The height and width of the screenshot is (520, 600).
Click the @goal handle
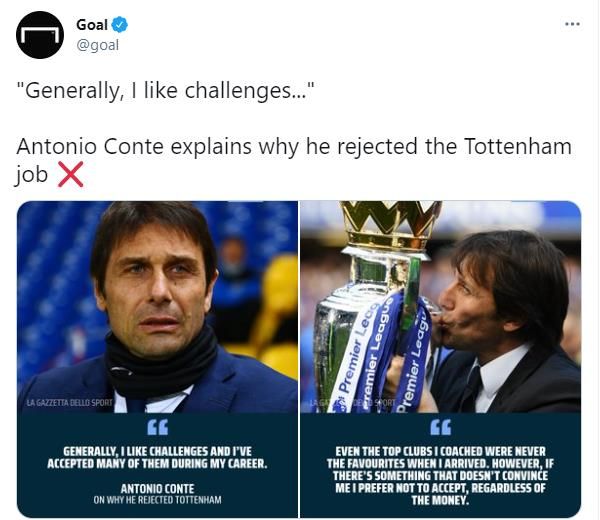pyautogui.click(x=97, y=45)
